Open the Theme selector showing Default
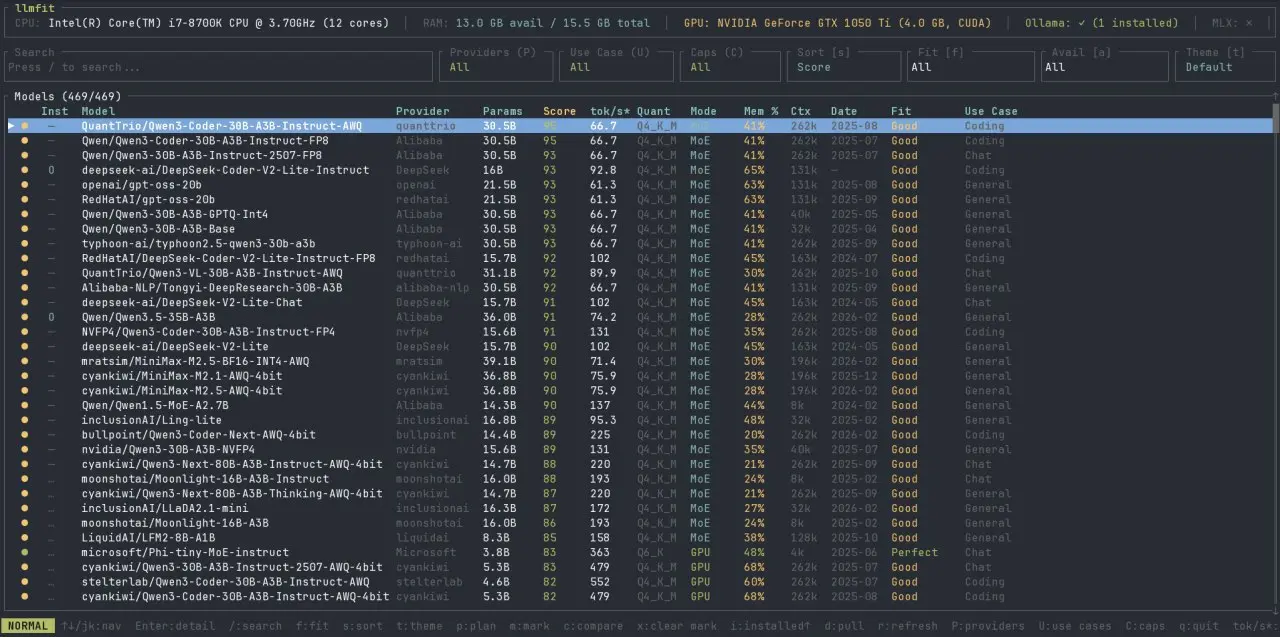Viewport: 1280px width, 637px height. [1225, 66]
